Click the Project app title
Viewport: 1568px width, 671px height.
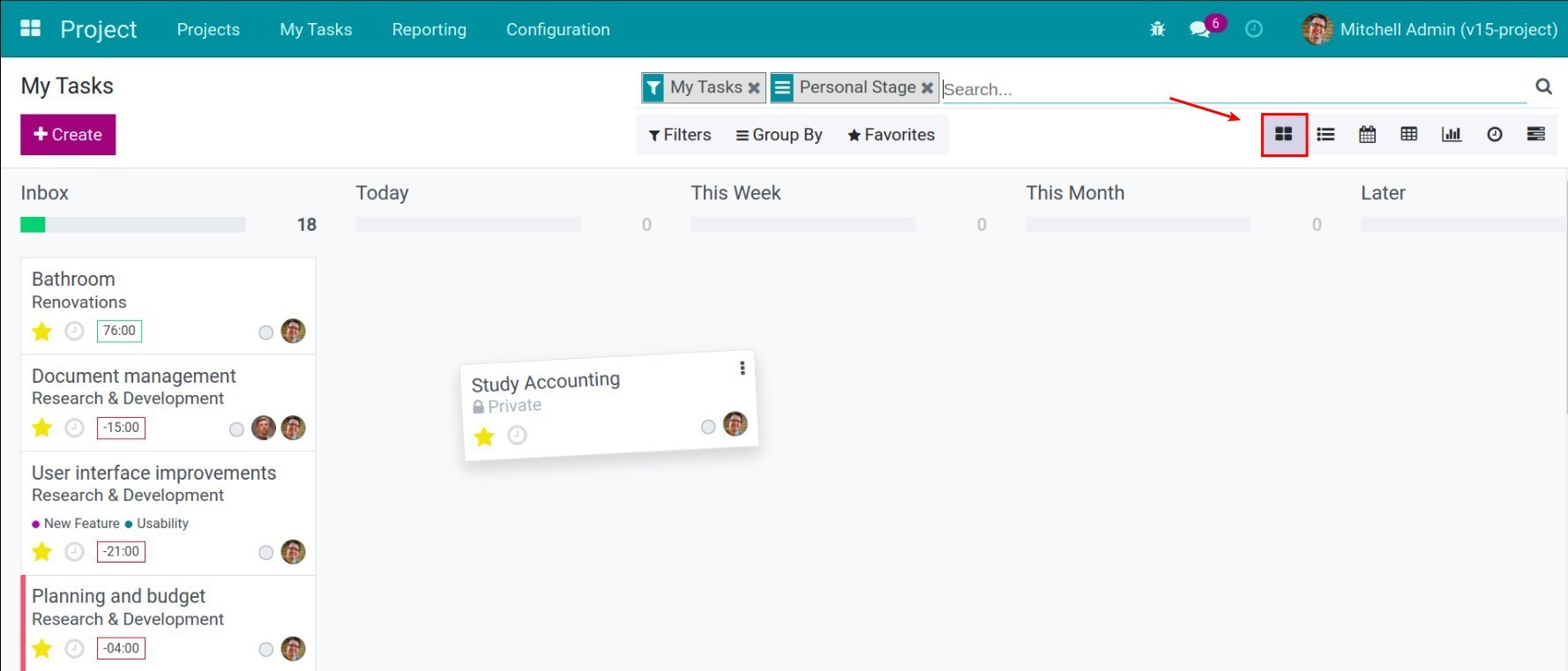tap(99, 29)
